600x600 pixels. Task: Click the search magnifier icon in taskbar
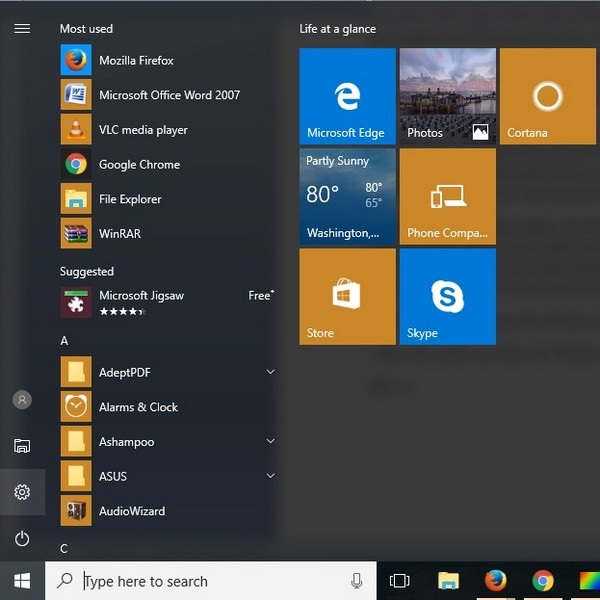(x=65, y=580)
